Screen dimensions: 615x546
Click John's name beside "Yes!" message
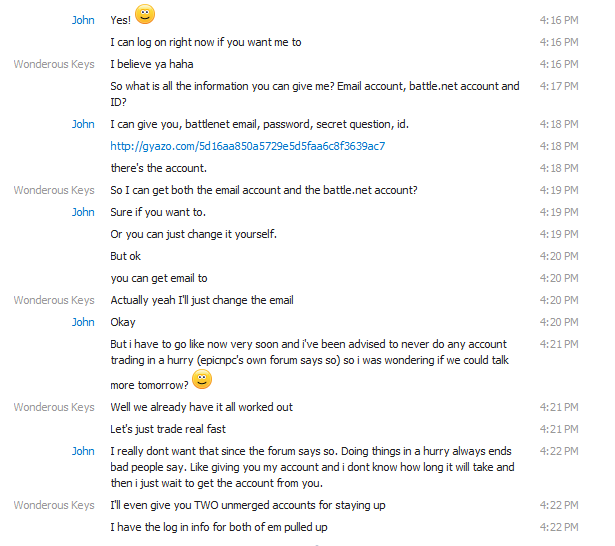pyautogui.click(x=83, y=20)
